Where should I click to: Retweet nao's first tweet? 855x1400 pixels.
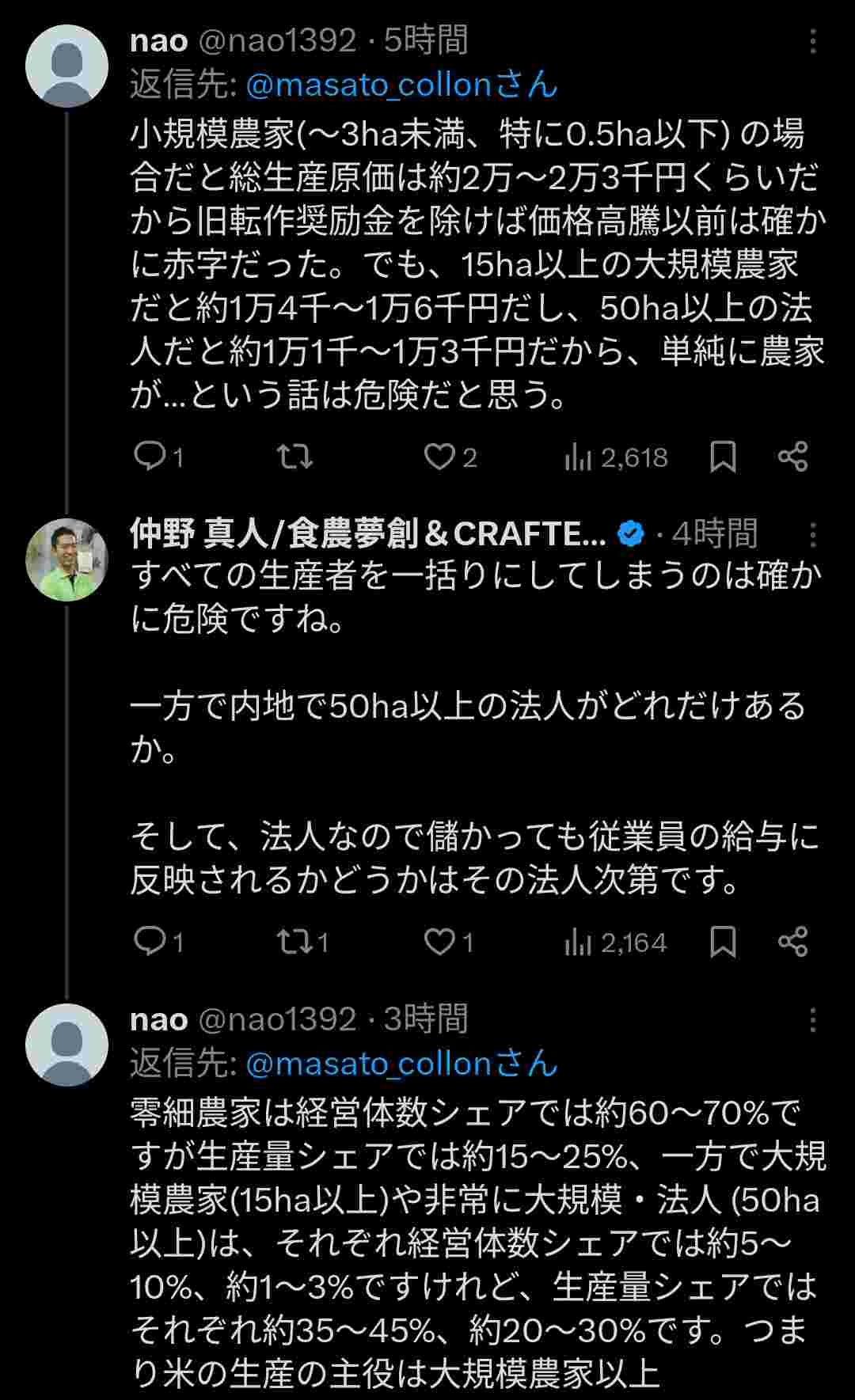tap(294, 457)
